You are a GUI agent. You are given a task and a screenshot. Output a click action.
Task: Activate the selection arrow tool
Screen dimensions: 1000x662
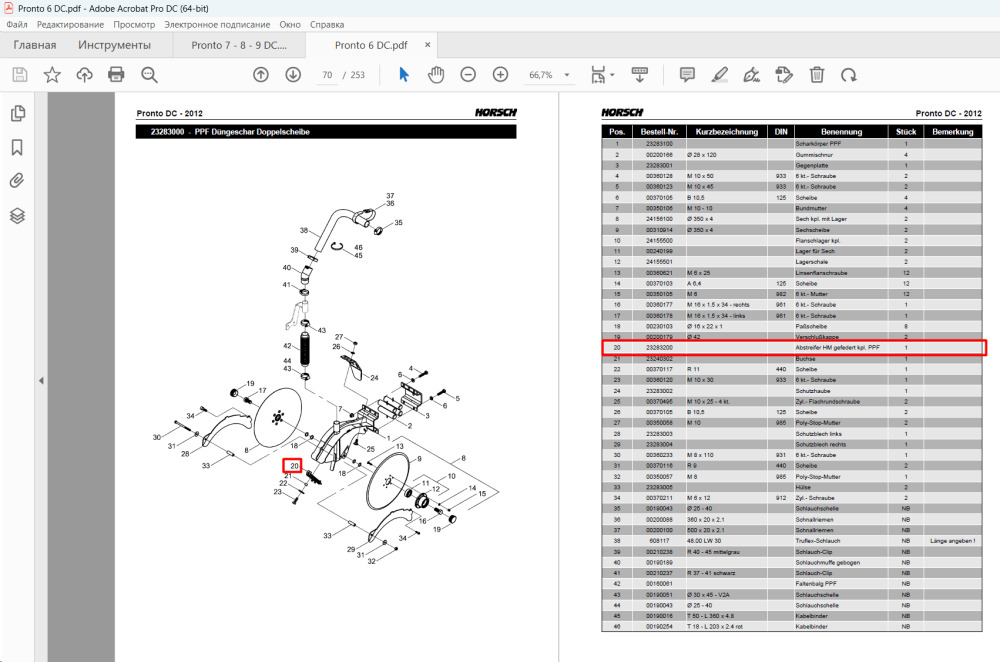(x=404, y=75)
